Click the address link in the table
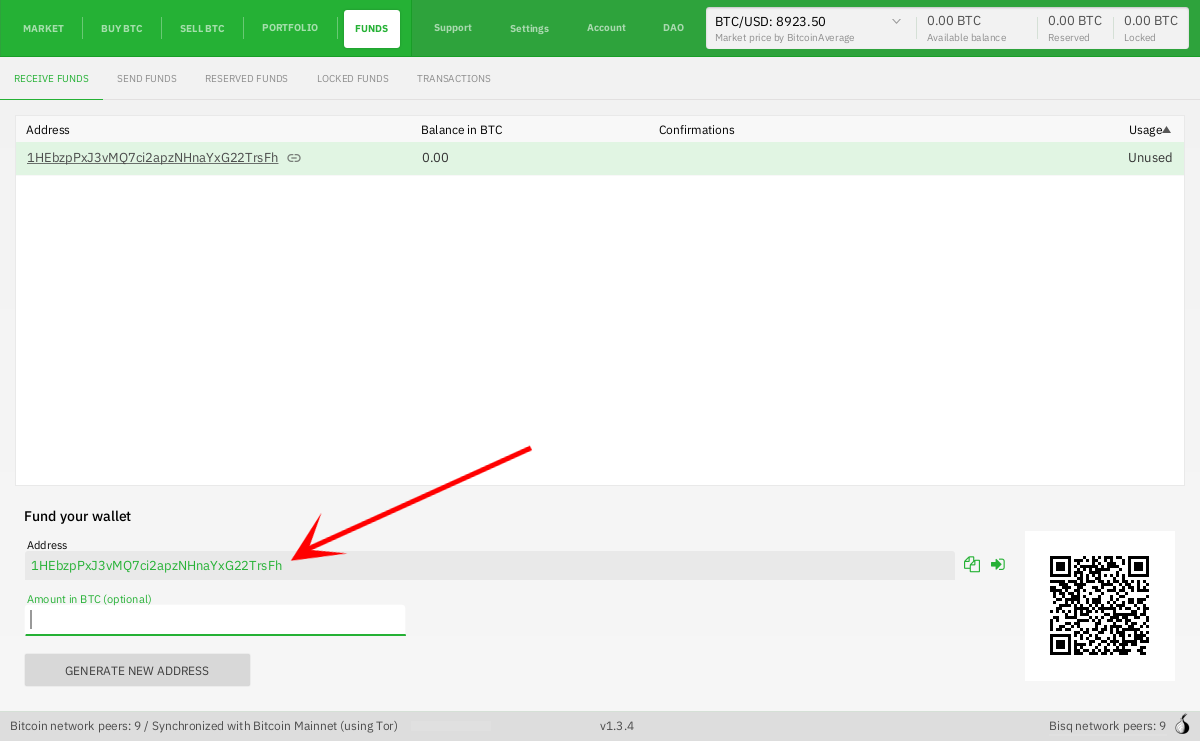1200x741 pixels. [152, 158]
